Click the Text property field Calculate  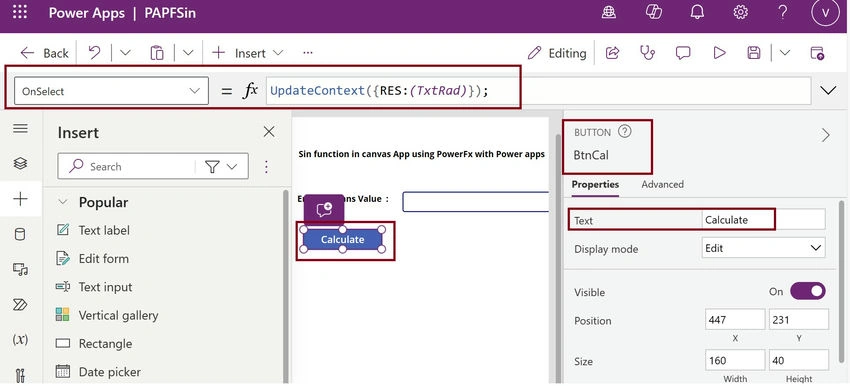click(763, 220)
